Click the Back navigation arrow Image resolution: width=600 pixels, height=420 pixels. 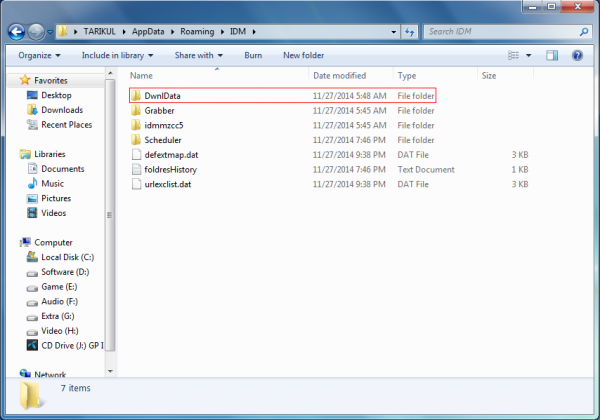click(x=16, y=32)
